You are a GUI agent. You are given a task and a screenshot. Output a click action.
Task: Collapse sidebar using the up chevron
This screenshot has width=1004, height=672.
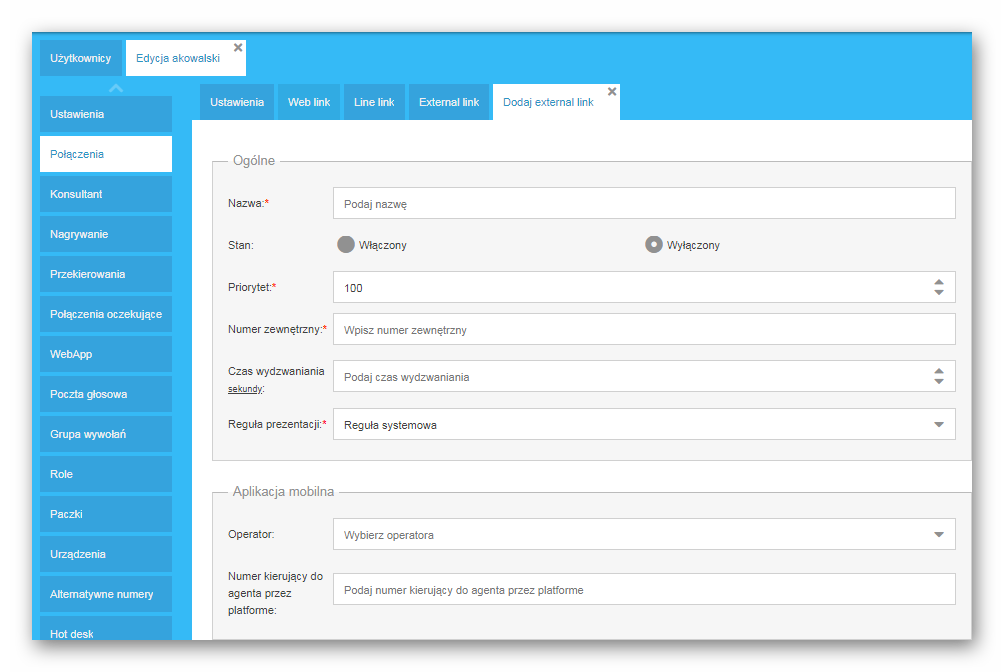(x=116, y=88)
